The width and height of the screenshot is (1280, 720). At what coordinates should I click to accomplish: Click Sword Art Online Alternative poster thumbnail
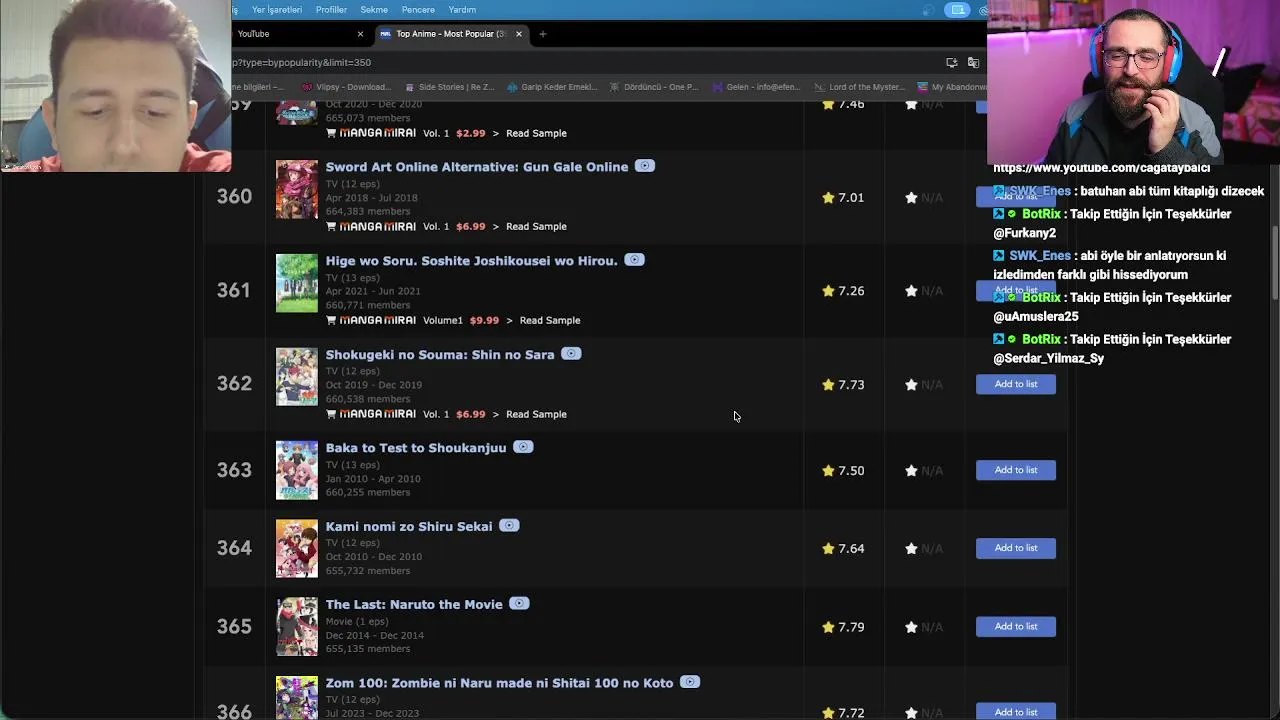(297, 189)
